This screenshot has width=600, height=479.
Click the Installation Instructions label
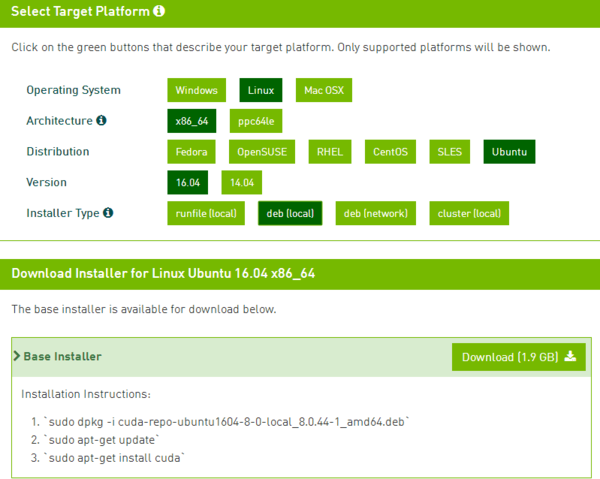pos(86,394)
